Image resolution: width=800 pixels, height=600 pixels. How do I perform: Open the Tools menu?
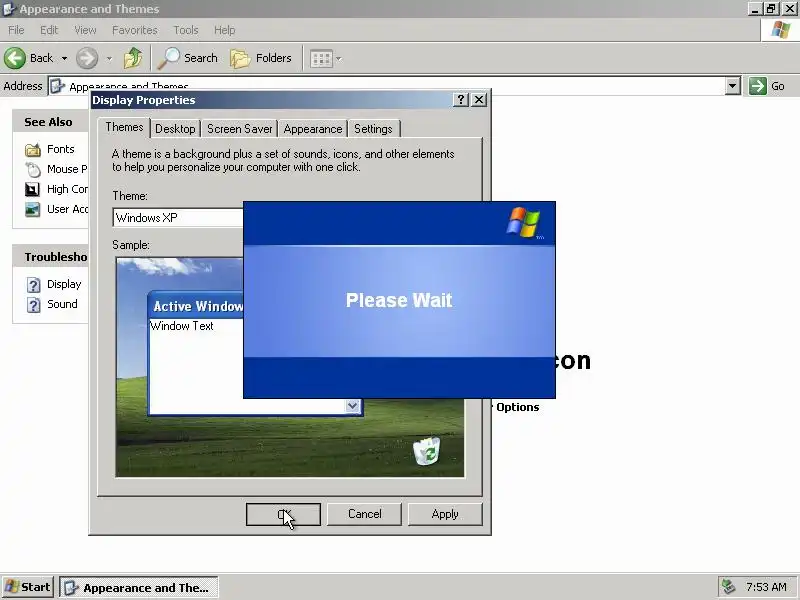tap(186, 30)
